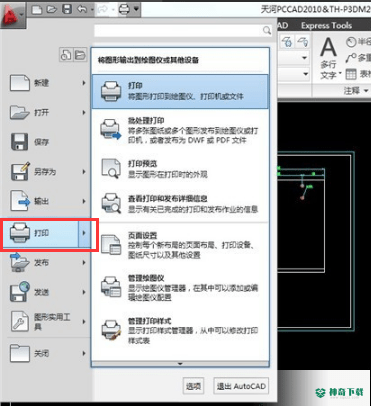Screen dimensions: 371x406
Task: Expand the 新建 submenu arrow
Action: pyautogui.click(x=84, y=83)
